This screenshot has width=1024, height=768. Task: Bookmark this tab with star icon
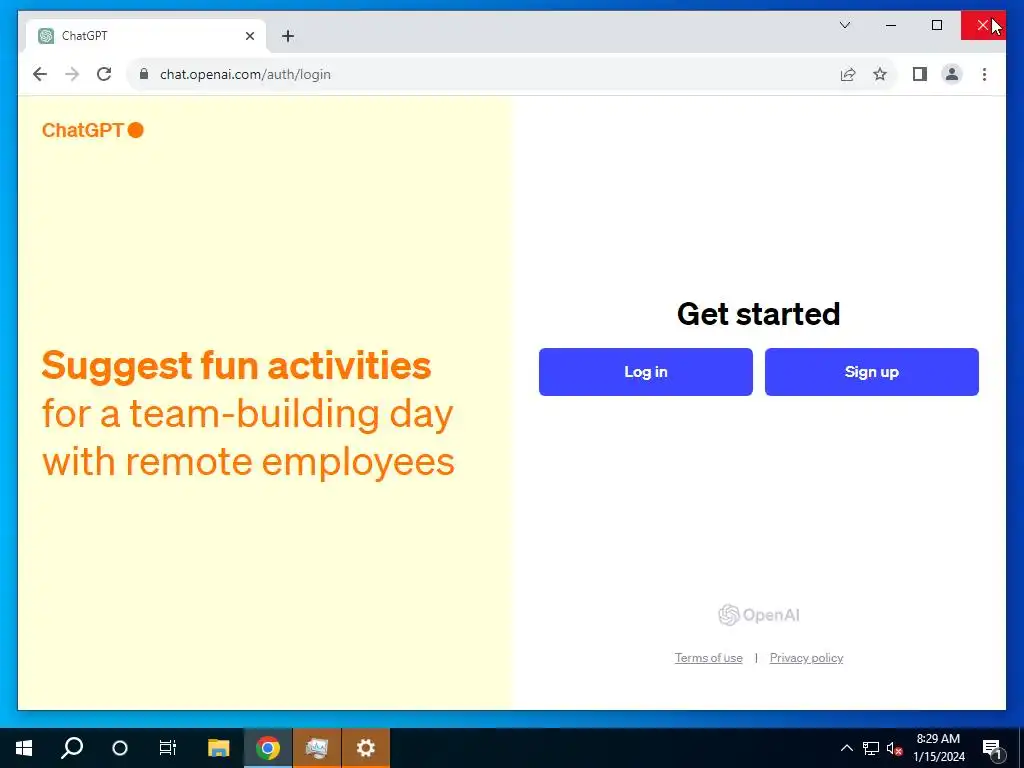(x=880, y=74)
